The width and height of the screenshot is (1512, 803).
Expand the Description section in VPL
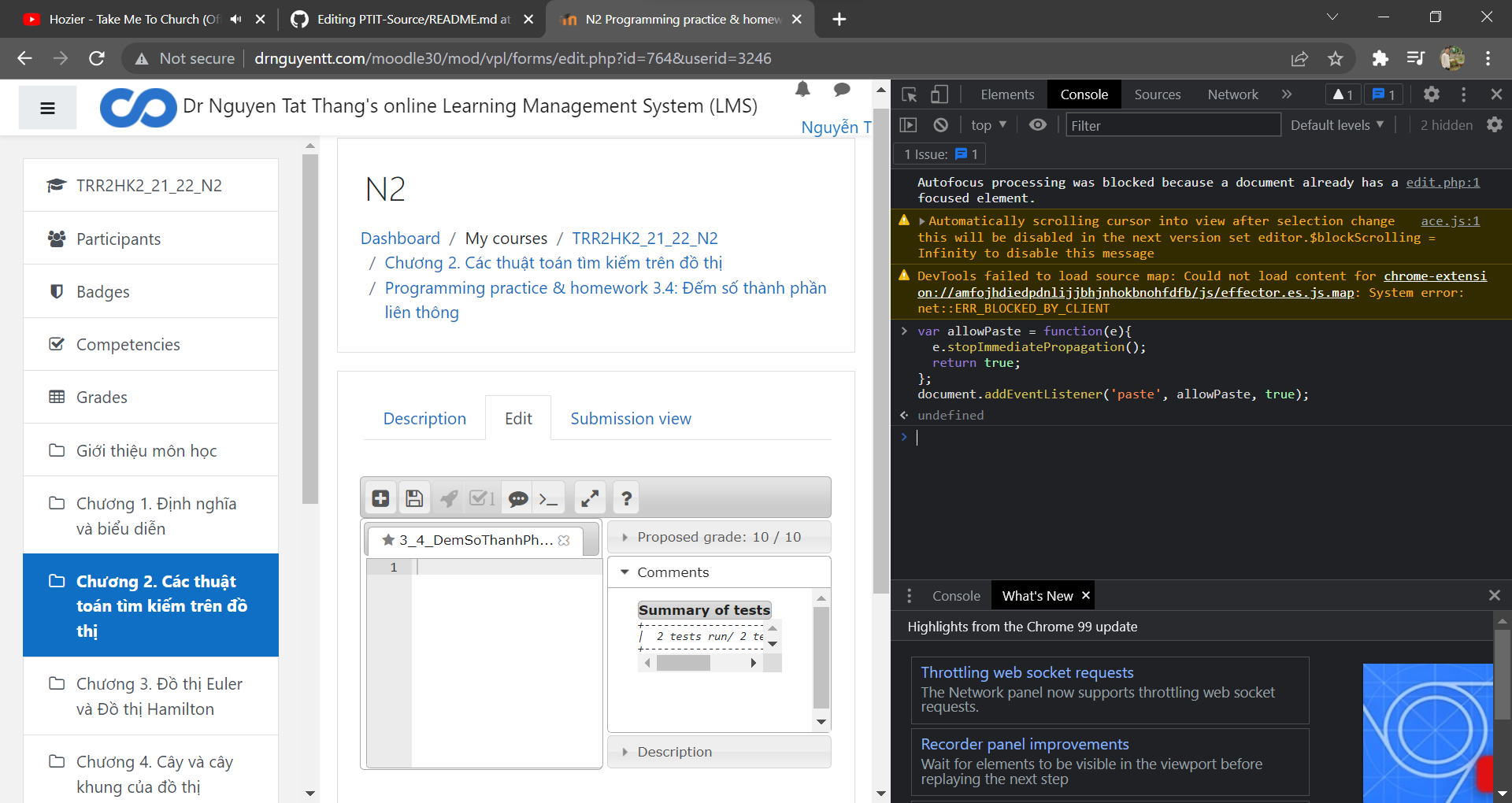click(719, 752)
